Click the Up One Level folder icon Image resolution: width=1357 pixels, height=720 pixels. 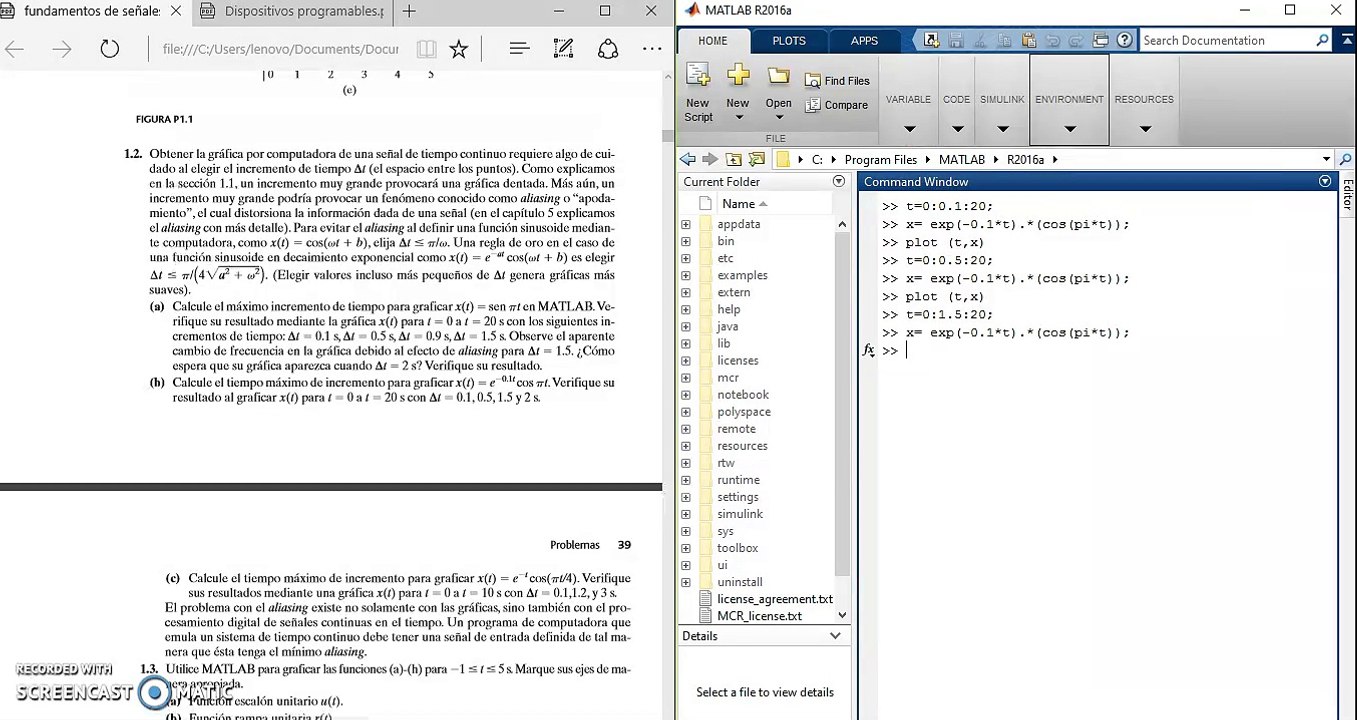pyautogui.click(x=734, y=160)
